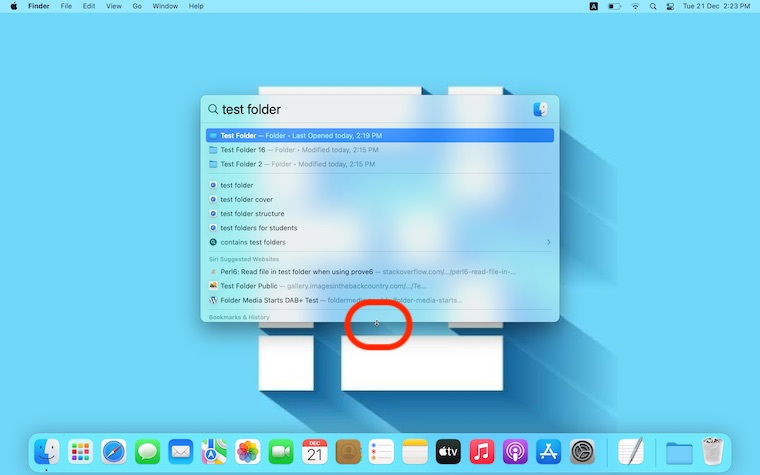Expand the 'contains test folders' chevron
This screenshot has width=760, height=475.
click(x=549, y=242)
